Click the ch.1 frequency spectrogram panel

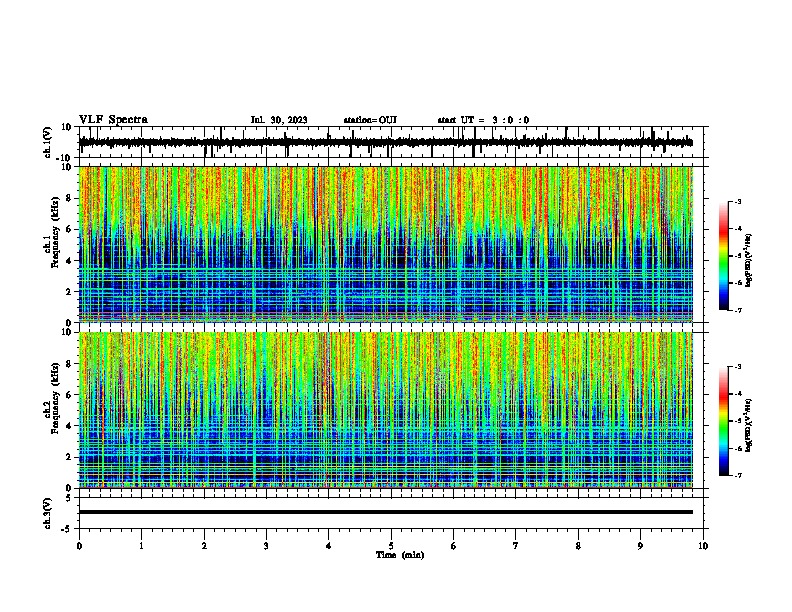coord(386,244)
